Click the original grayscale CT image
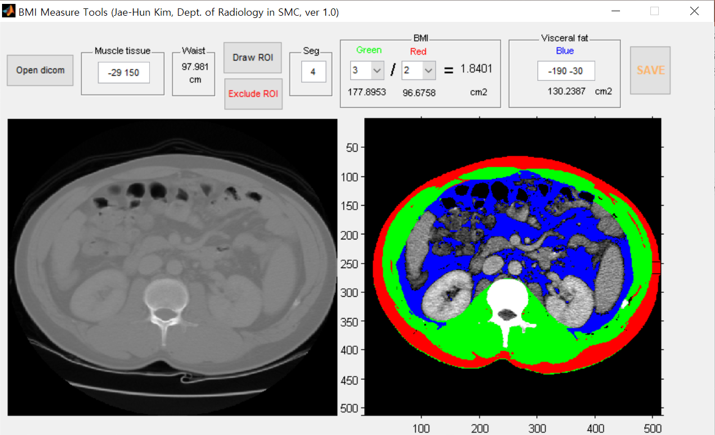This screenshot has height=435, width=715. [170, 265]
